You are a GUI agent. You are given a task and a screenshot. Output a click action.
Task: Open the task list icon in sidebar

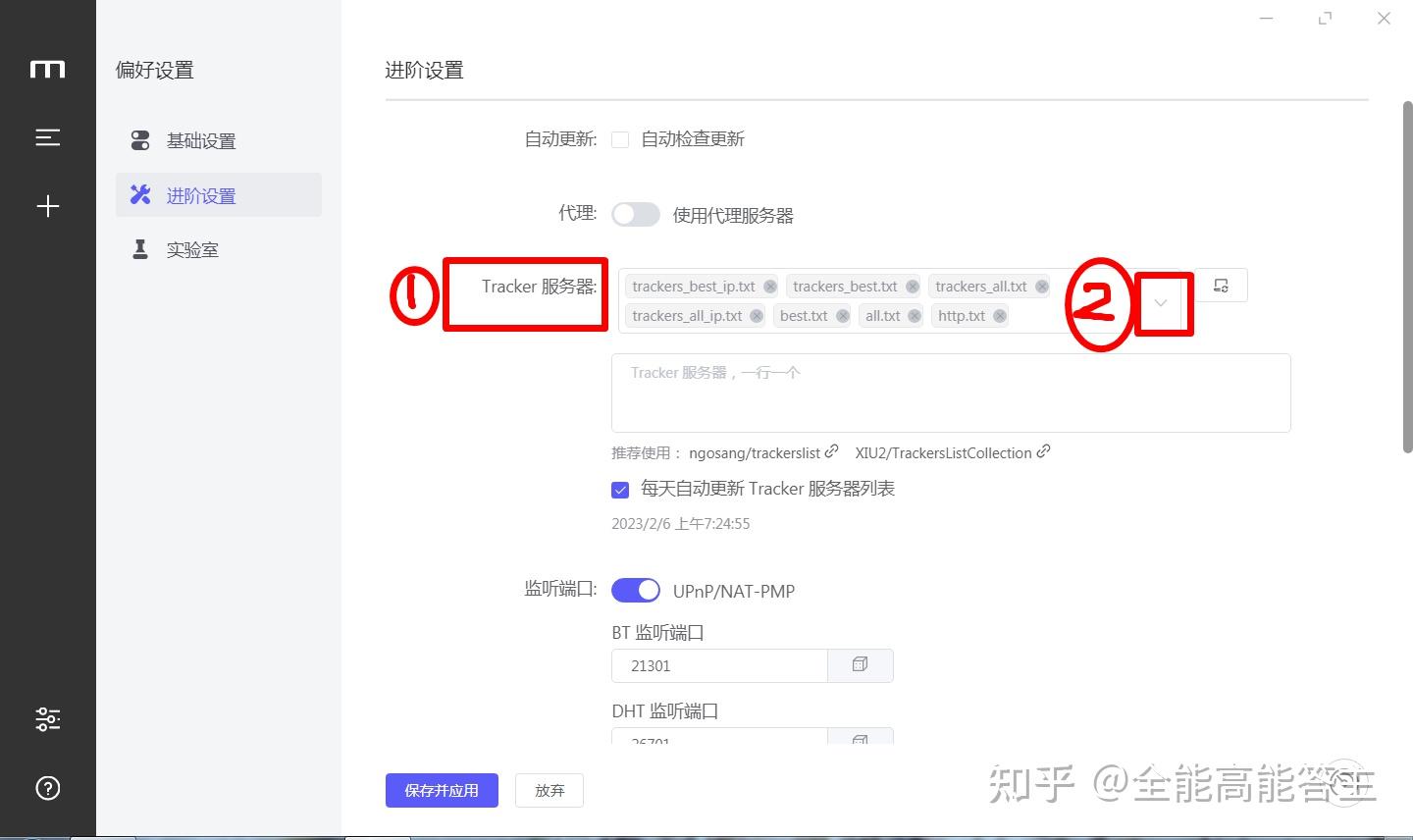(48, 137)
